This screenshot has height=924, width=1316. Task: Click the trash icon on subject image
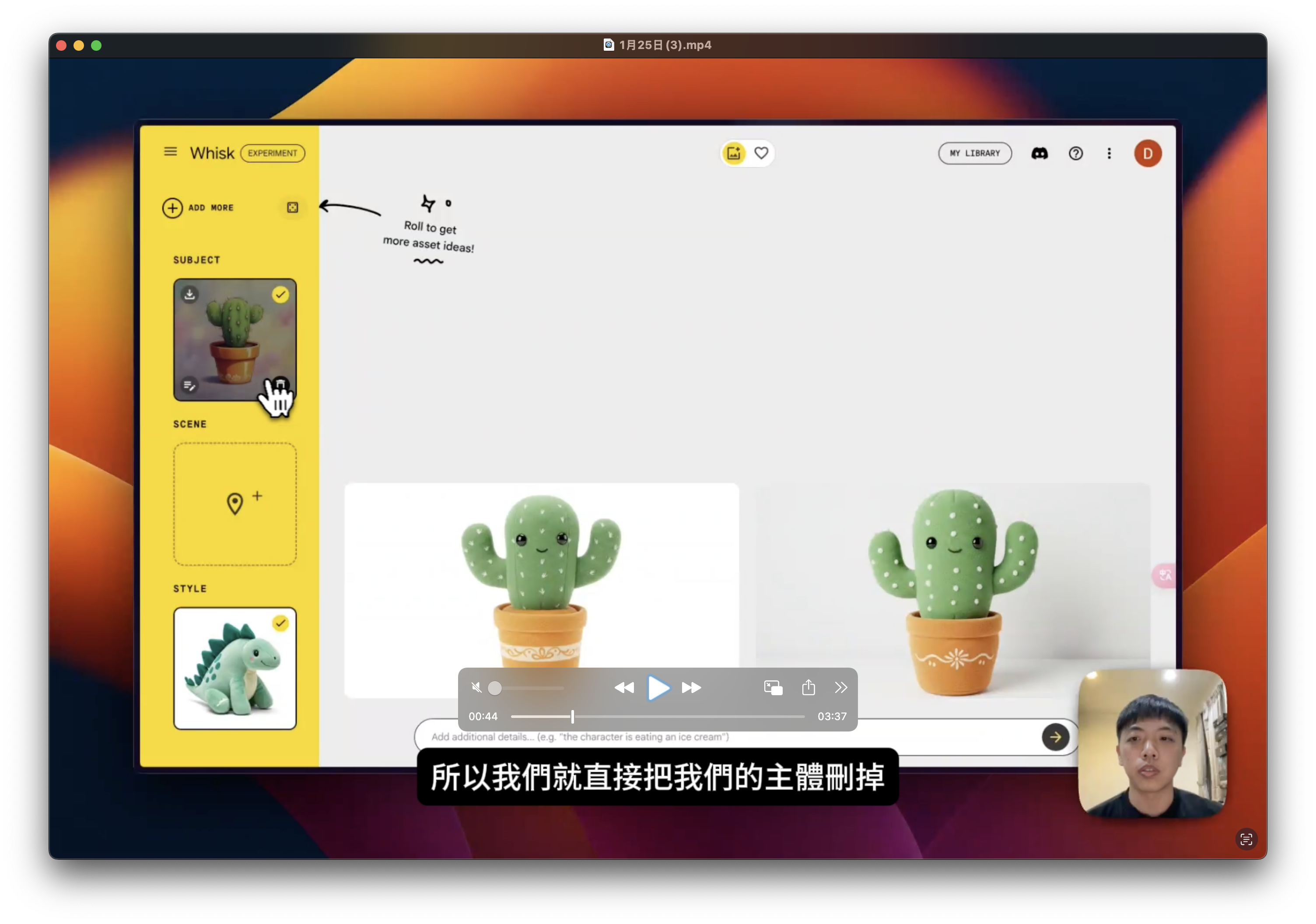point(280,384)
